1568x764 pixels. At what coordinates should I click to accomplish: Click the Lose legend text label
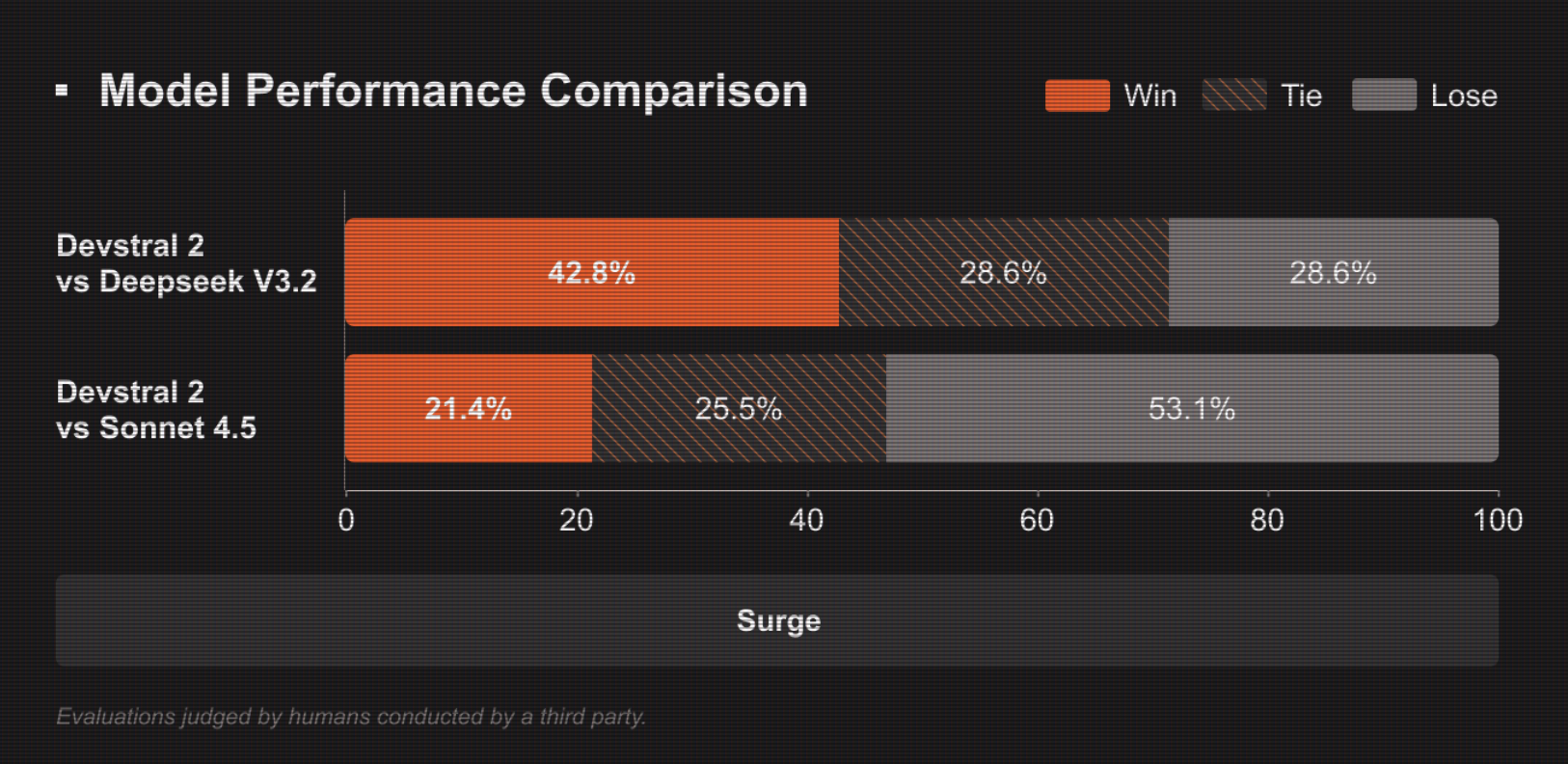tap(1464, 95)
